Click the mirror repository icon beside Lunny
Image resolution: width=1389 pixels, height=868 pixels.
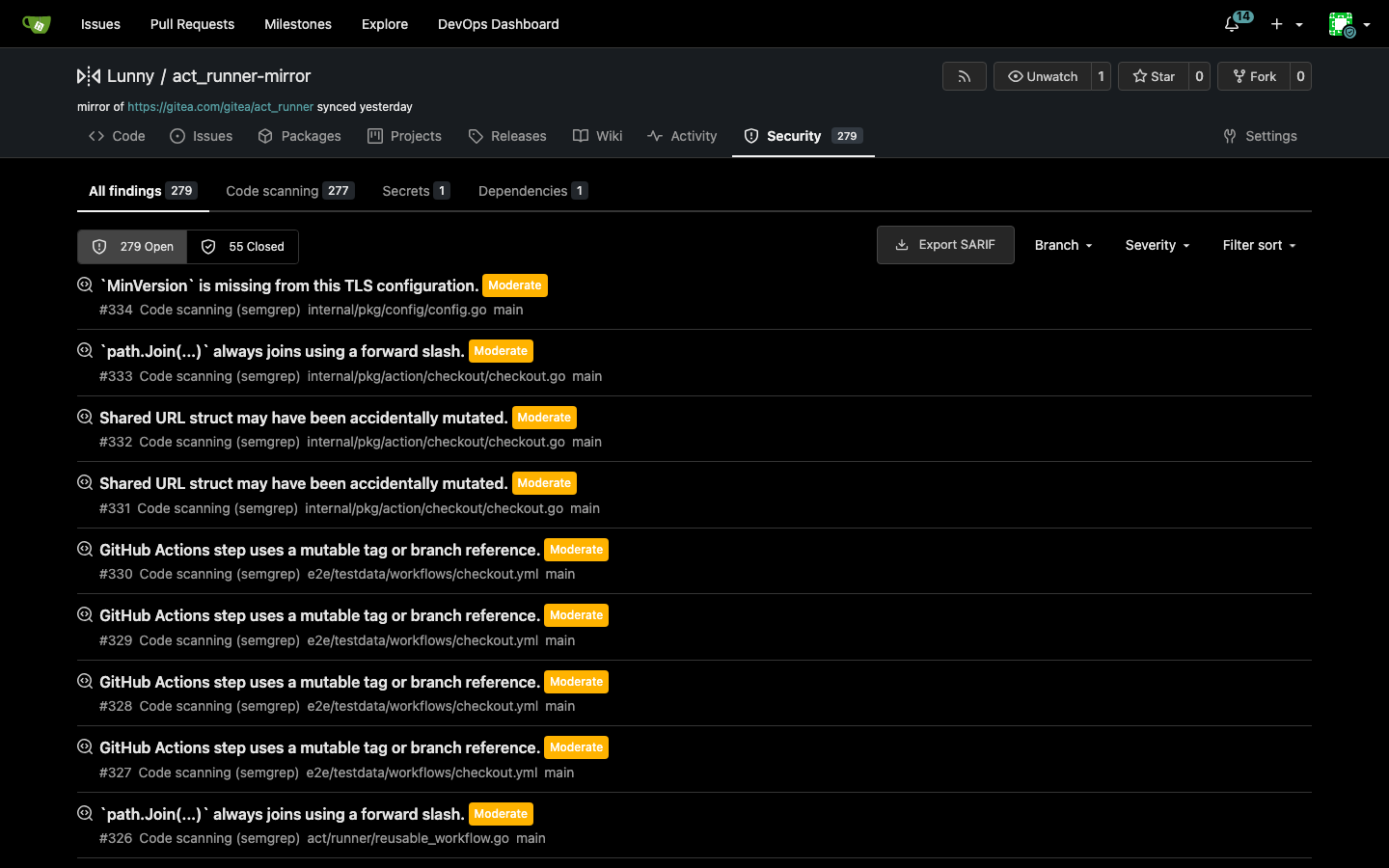(x=89, y=76)
